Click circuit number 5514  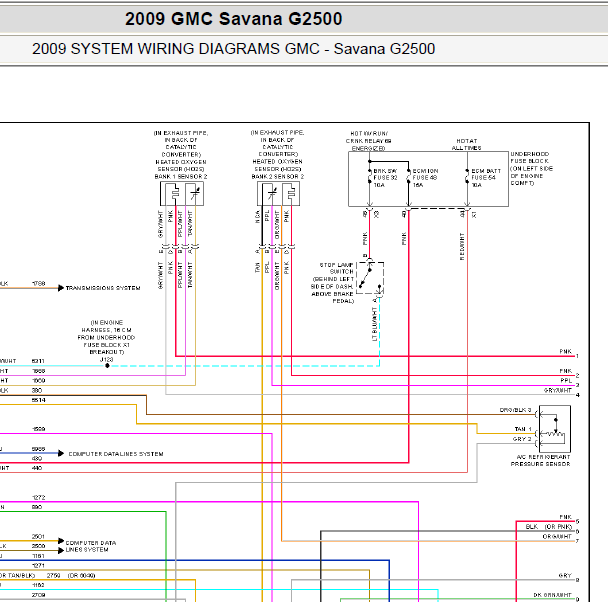(x=38, y=400)
